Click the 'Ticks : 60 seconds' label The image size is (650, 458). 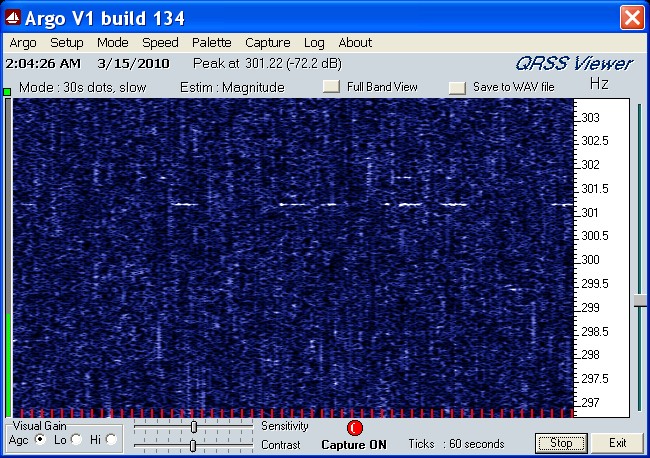pos(456,444)
